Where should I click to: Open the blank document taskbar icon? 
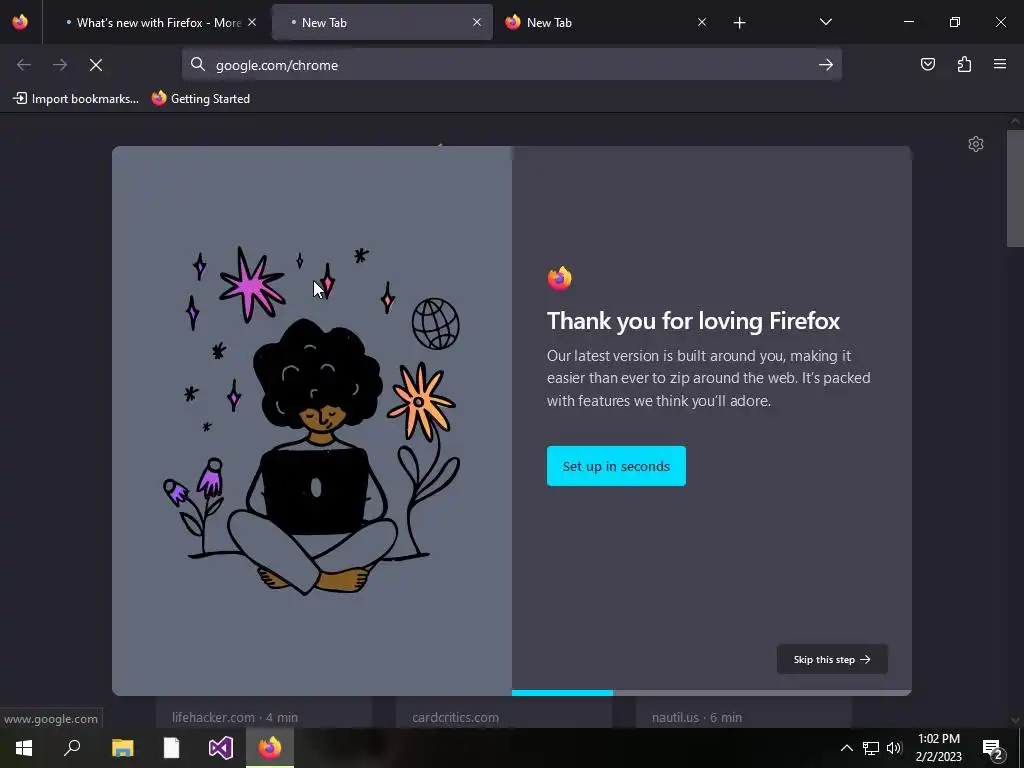tap(171, 748)
